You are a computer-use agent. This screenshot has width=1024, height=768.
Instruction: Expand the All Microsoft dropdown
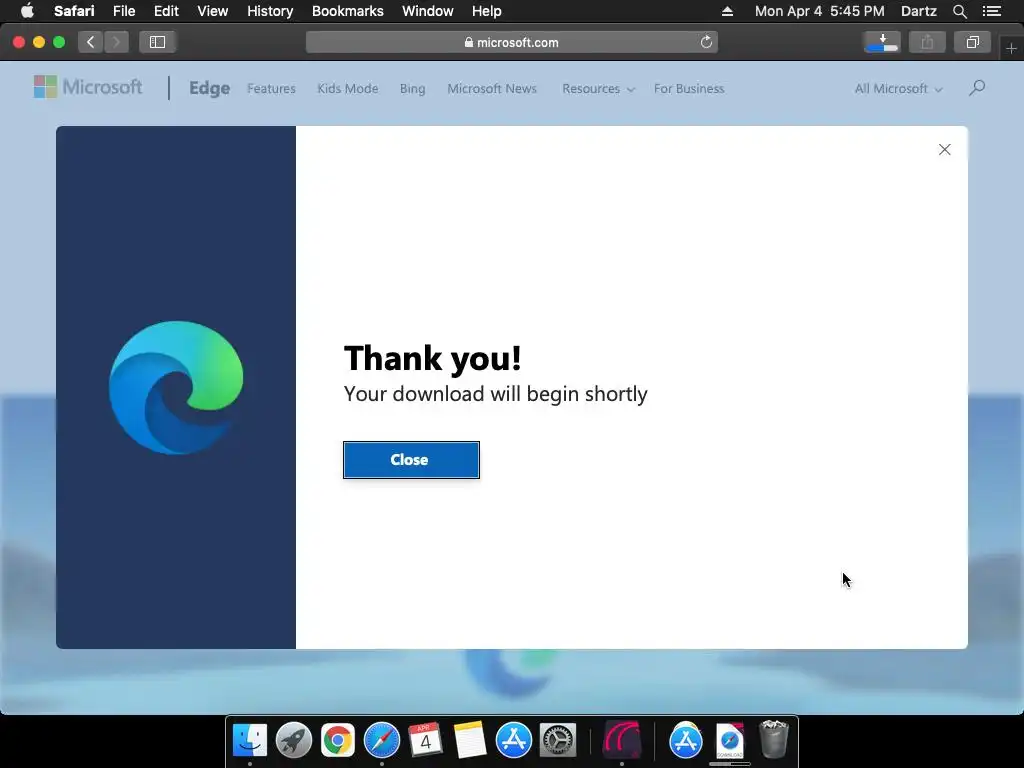pyautogui.click(x=898, y=89)
